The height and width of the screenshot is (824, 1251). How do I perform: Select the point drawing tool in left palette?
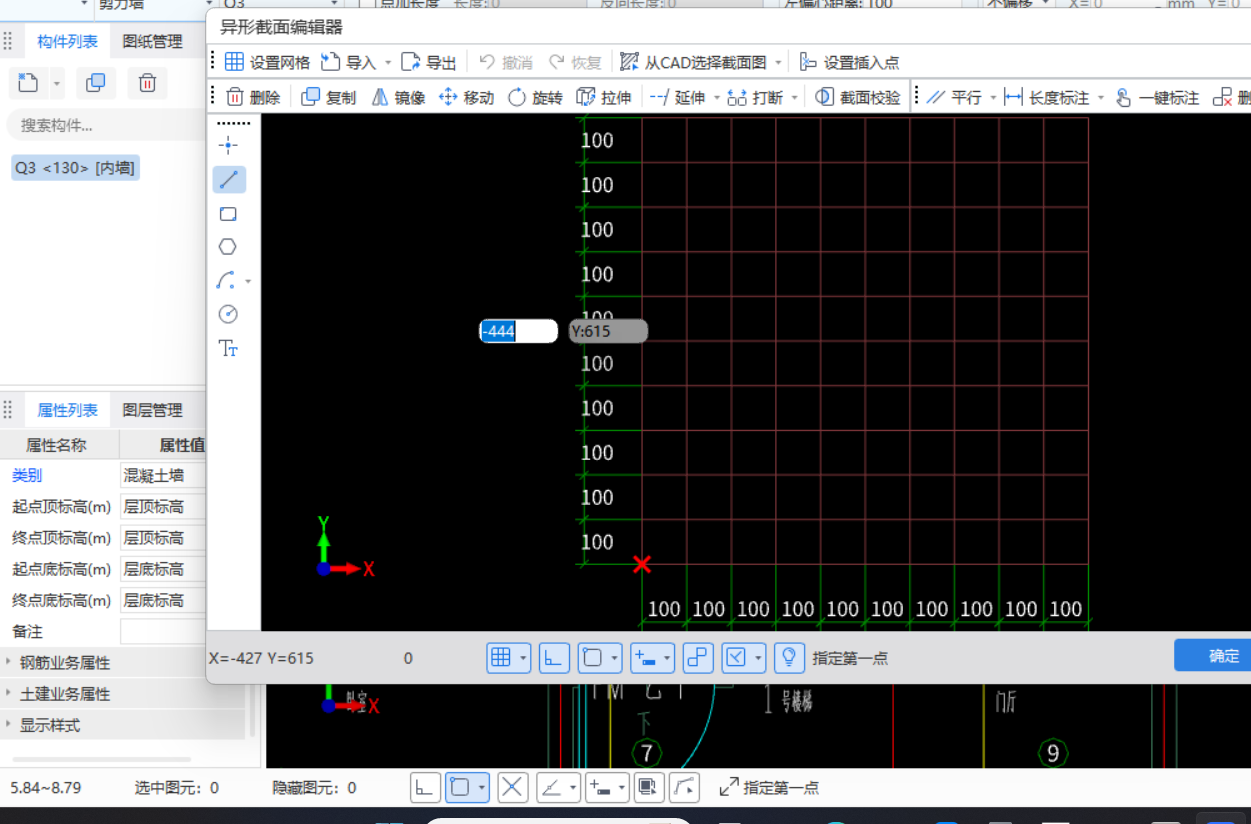pos(229,146)
